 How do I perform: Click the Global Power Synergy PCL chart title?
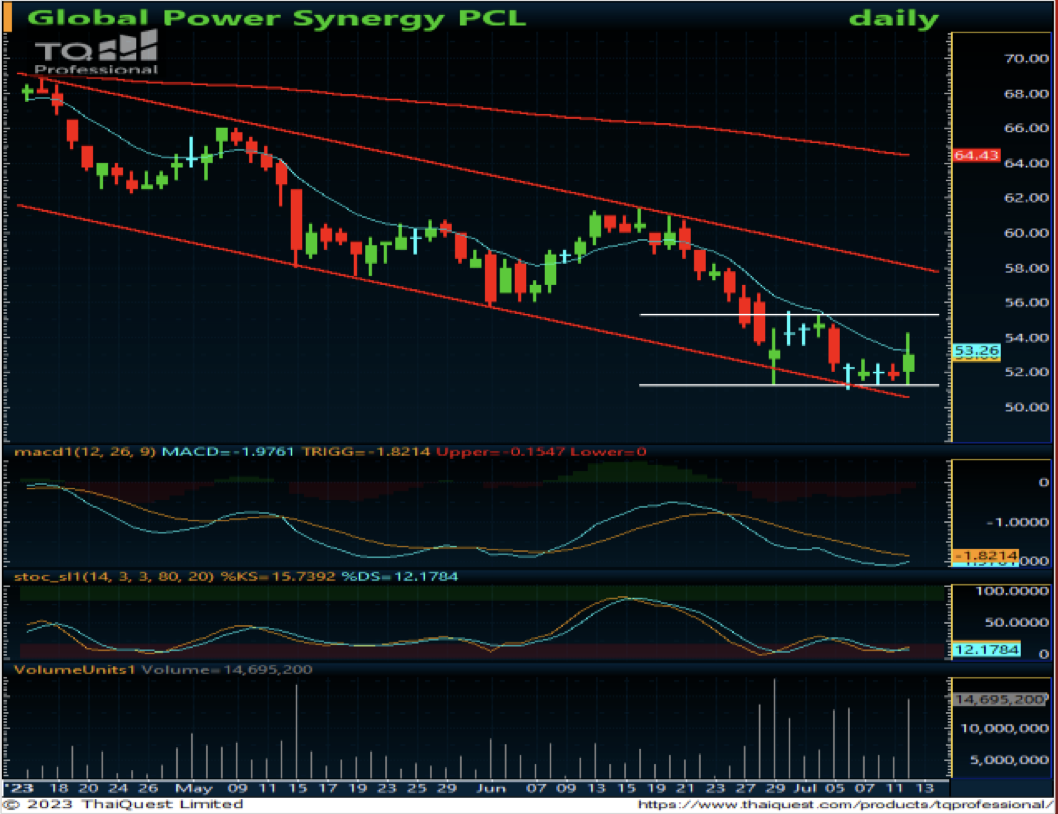pyautogui.click(x=277, y=18)
